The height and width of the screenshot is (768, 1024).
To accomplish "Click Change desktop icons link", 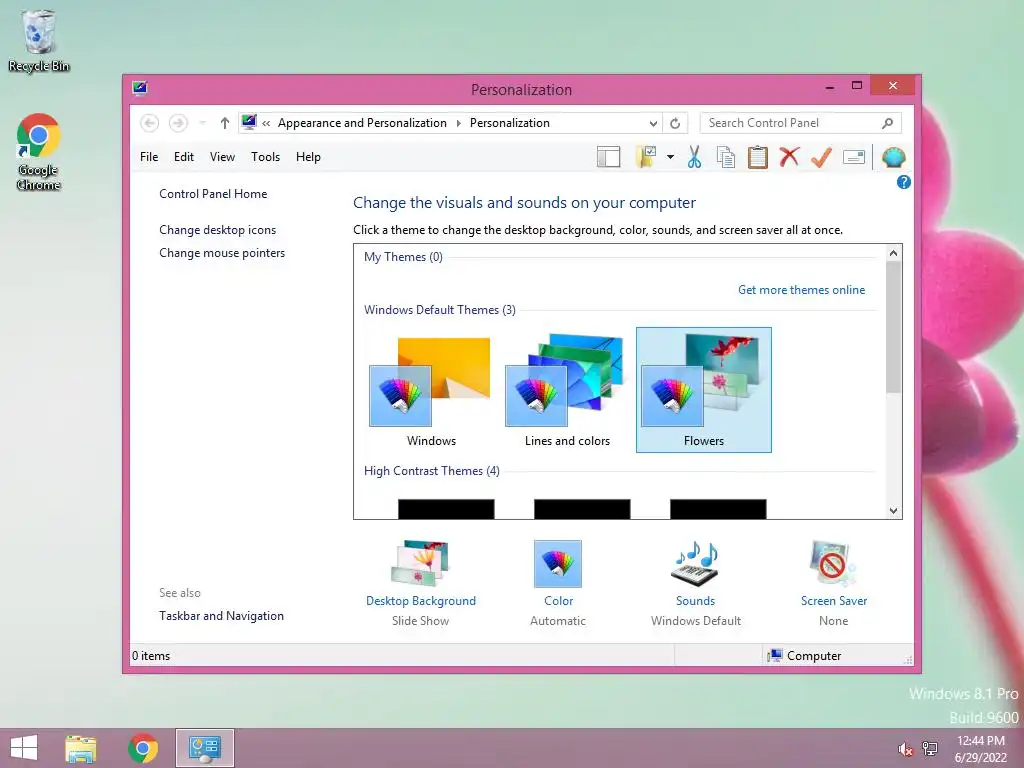I will (x=217, y=230).
